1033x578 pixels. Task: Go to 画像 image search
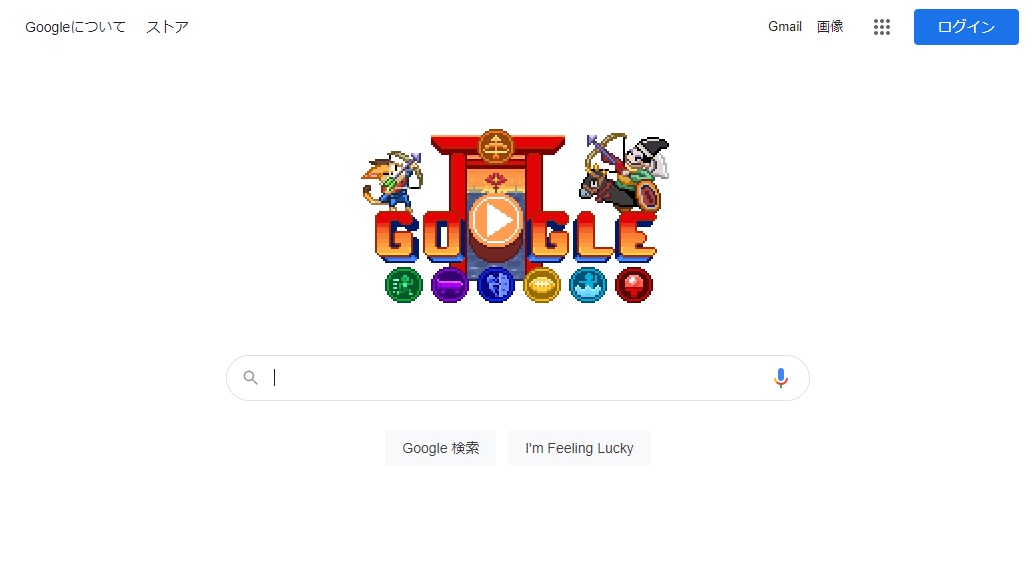pyautogui.click(x=830, y=26)
